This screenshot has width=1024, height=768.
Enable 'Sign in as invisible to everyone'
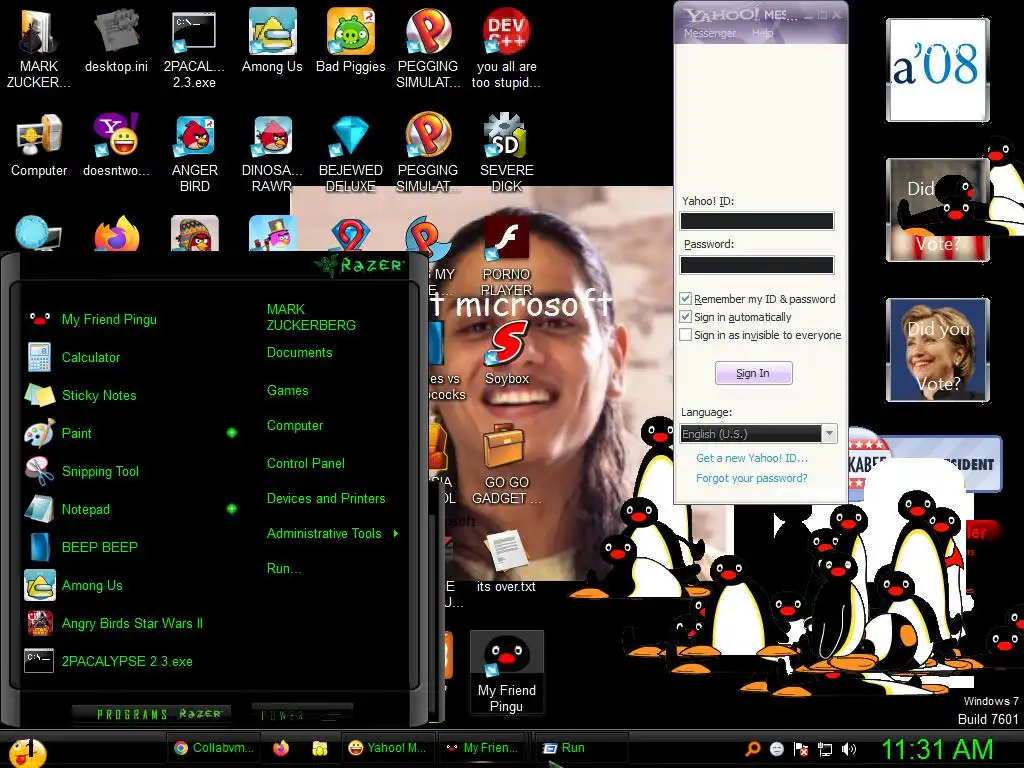click(685, 335)
